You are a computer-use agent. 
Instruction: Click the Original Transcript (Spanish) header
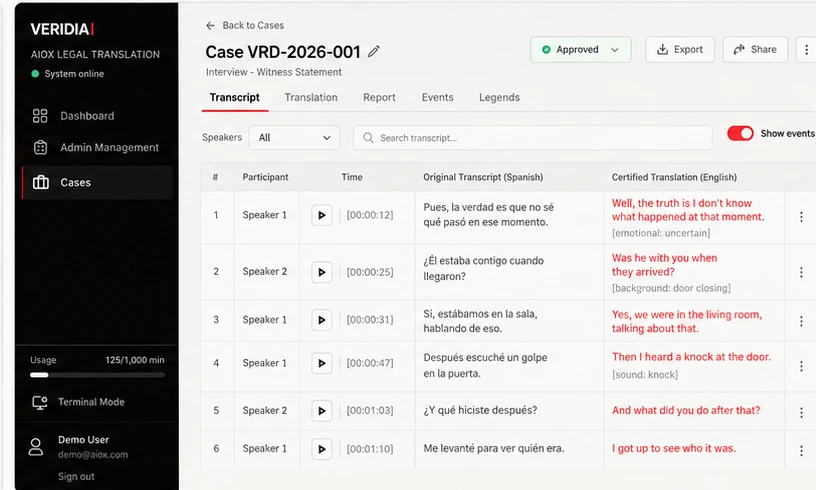tap(483, 177)
